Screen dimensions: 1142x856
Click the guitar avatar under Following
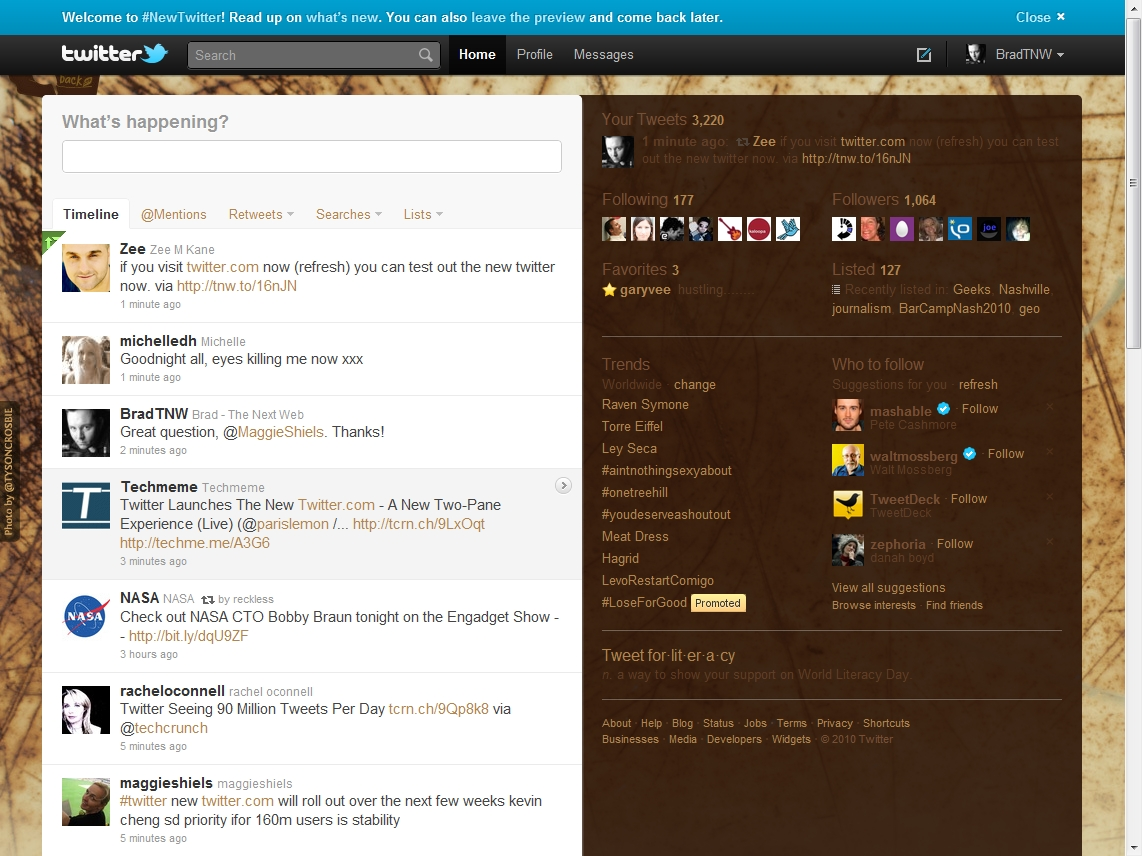click(x=730, y=229)
